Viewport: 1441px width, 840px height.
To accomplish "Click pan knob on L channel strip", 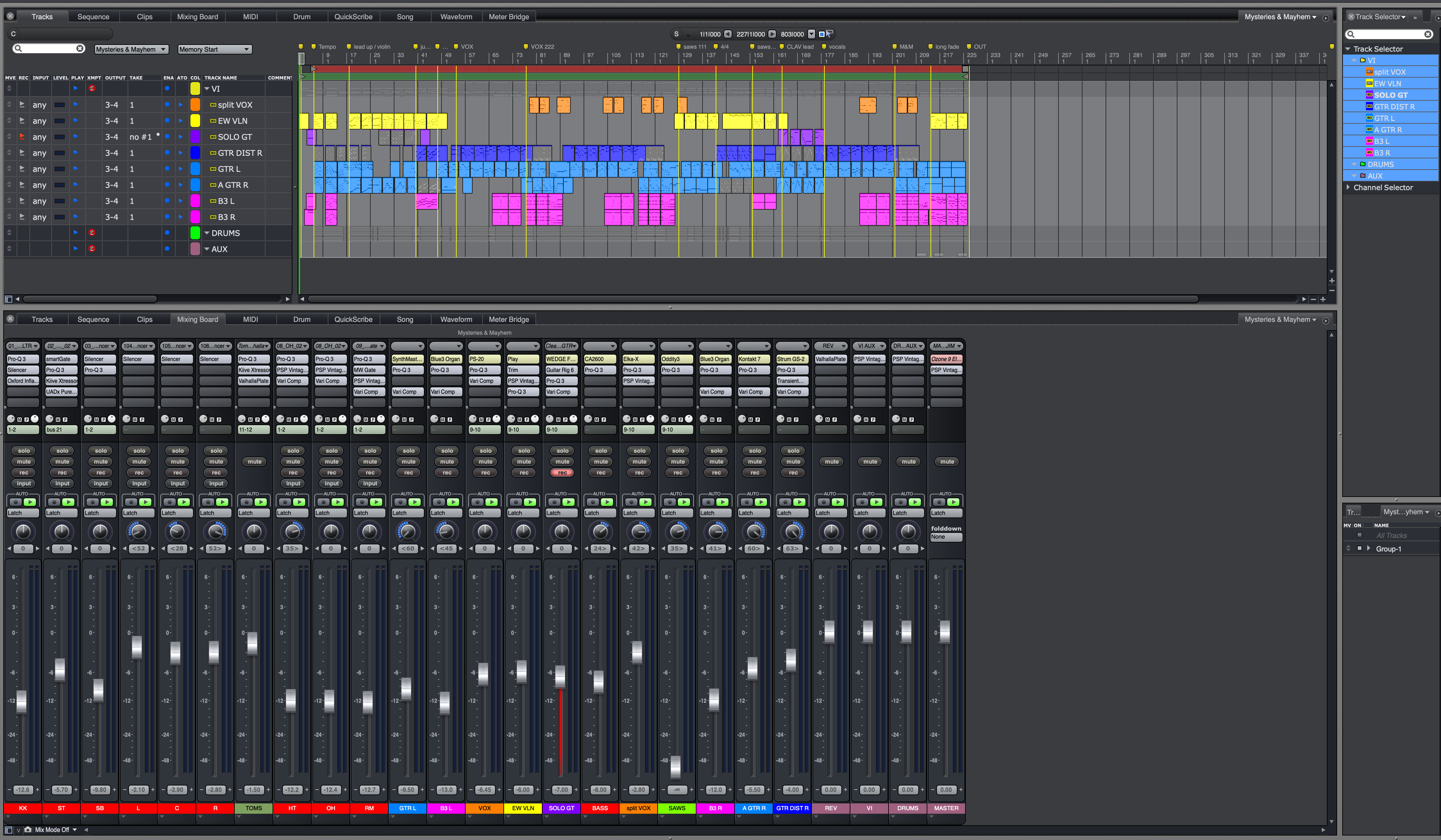I will pos(139,532).
